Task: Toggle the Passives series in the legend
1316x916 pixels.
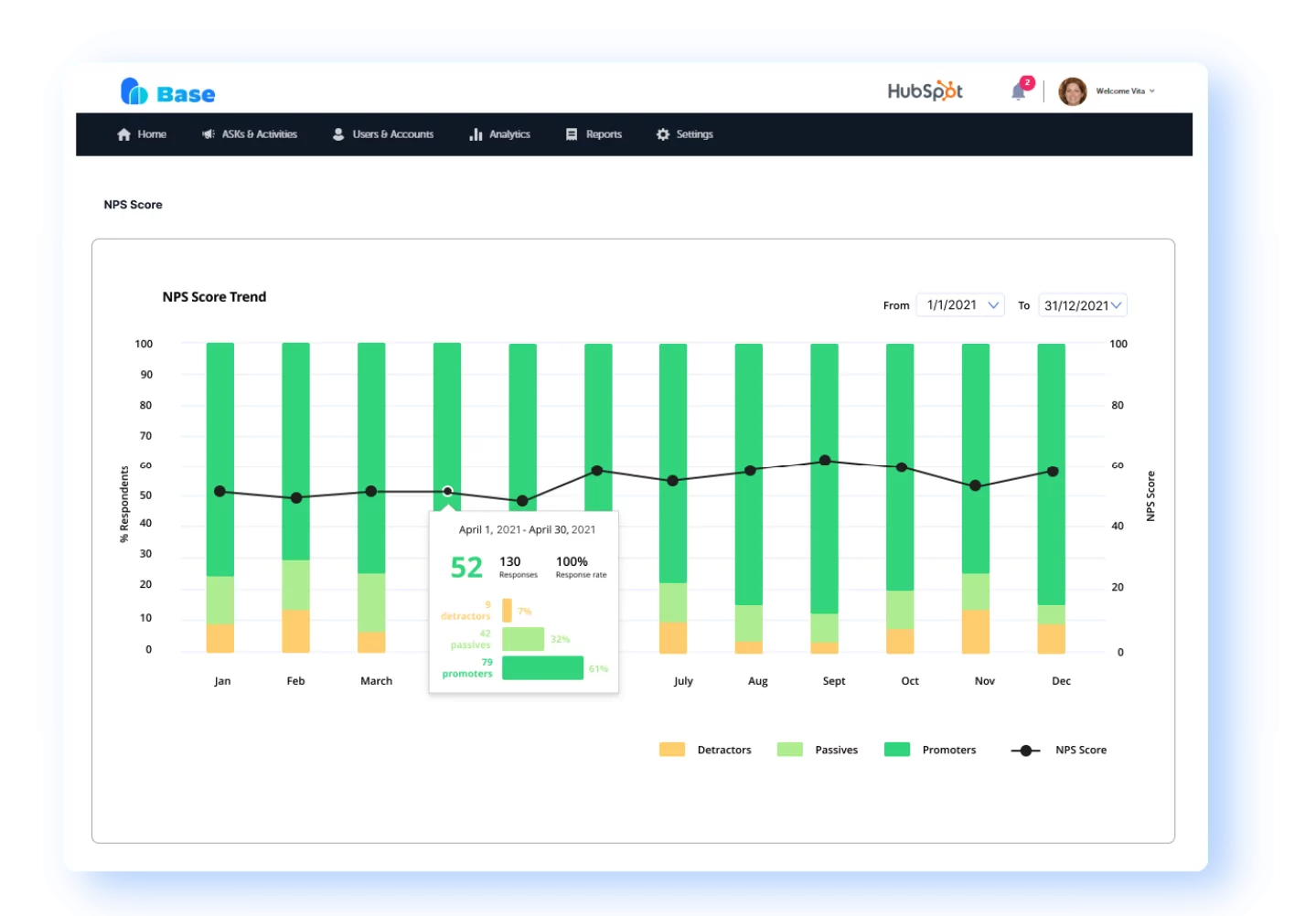Action: [788, 749]
